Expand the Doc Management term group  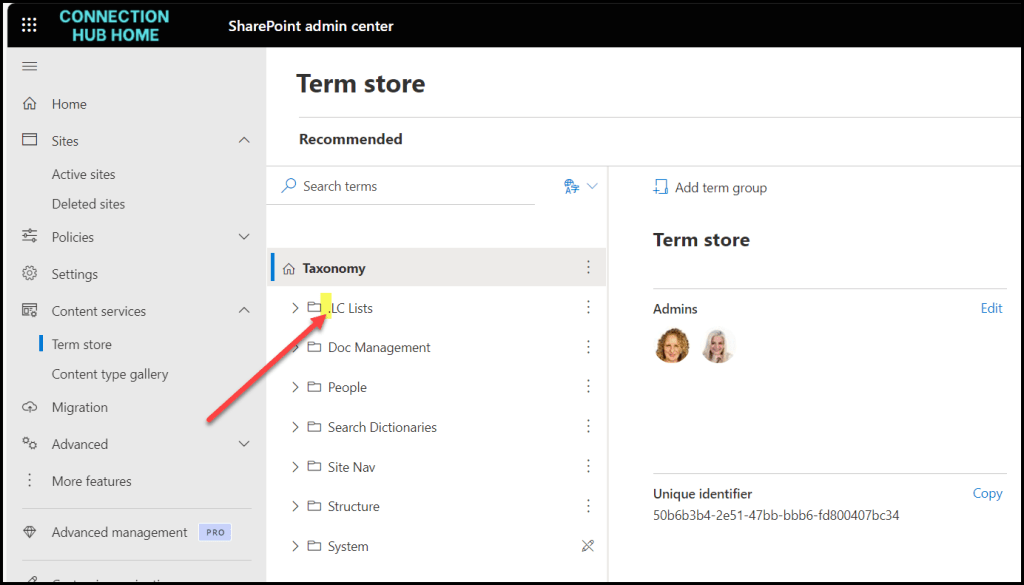point(295,347)
